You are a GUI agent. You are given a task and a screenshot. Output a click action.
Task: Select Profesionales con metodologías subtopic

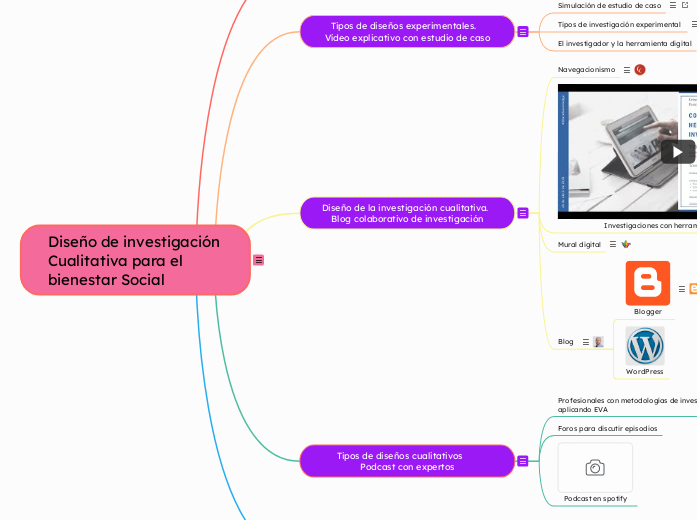627,405
